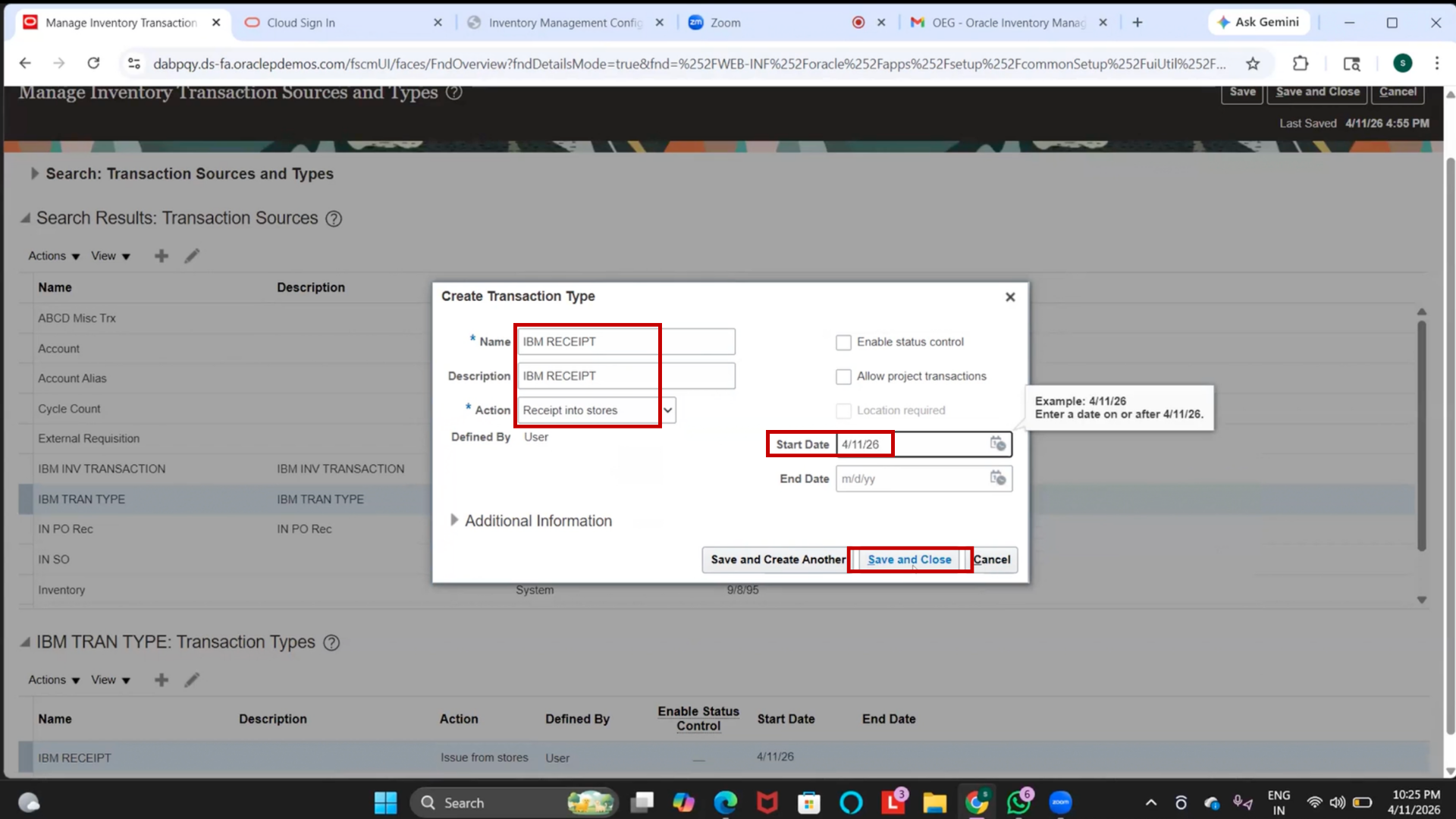Open the browser extensions puzzle icon

pyautogui.click(x=1301, y=64)
